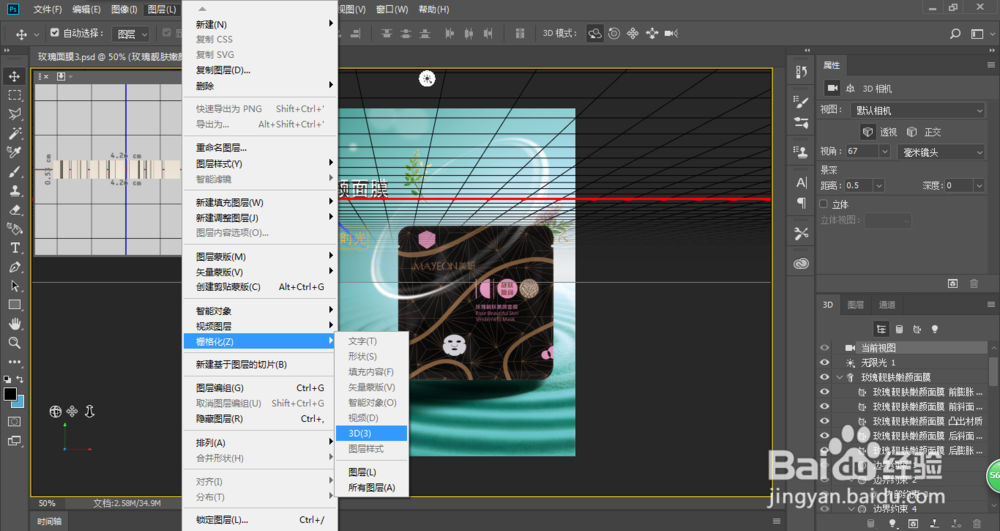This screenshot has width=1000, height=531.
Task: Select the Polygonal Lasso tool
Action: pos(14,114)
